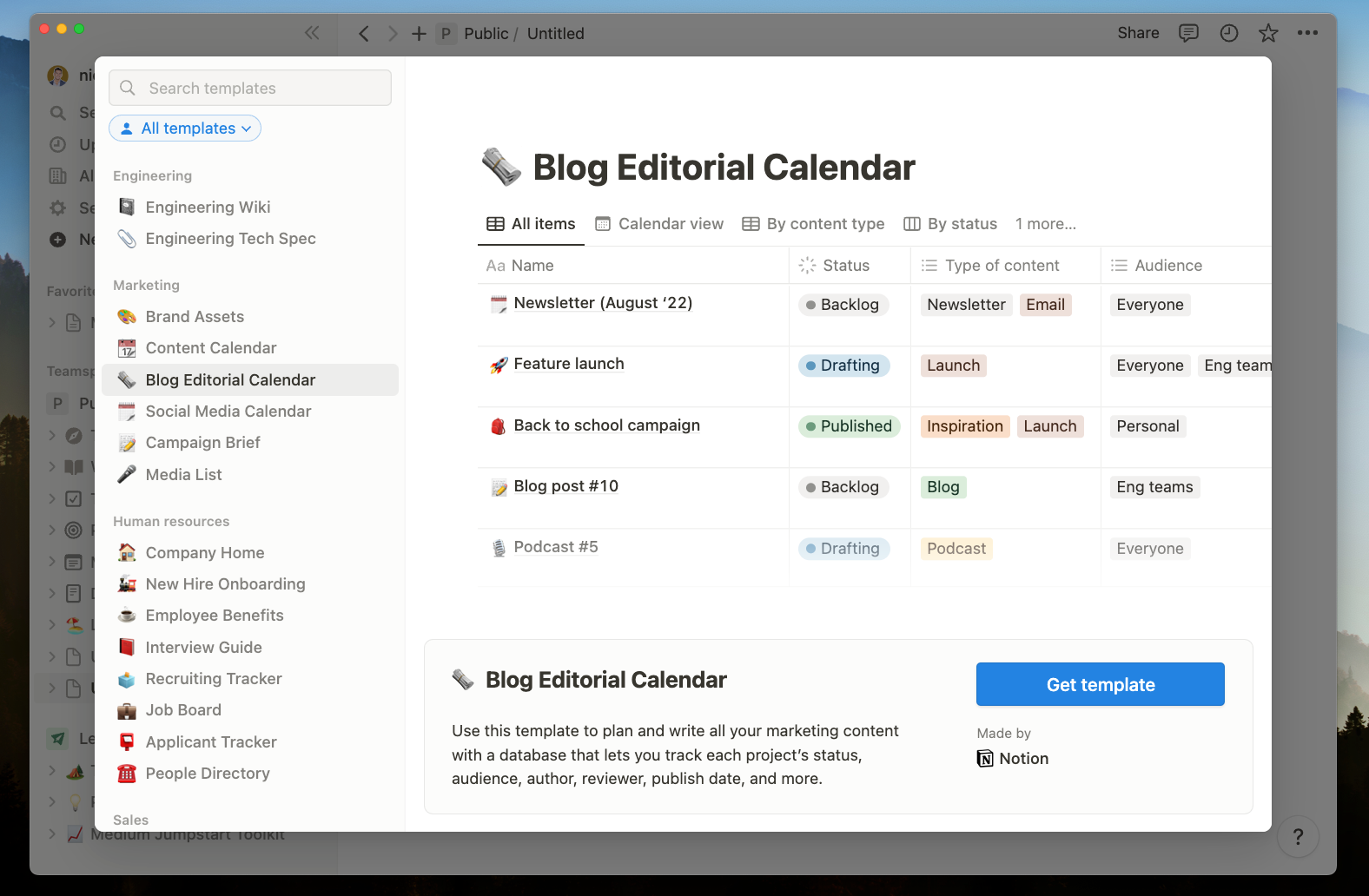Viewport: 1369px width, 896px height.
Task: Switch to the By status tab
Action: [x=950, y=224]
